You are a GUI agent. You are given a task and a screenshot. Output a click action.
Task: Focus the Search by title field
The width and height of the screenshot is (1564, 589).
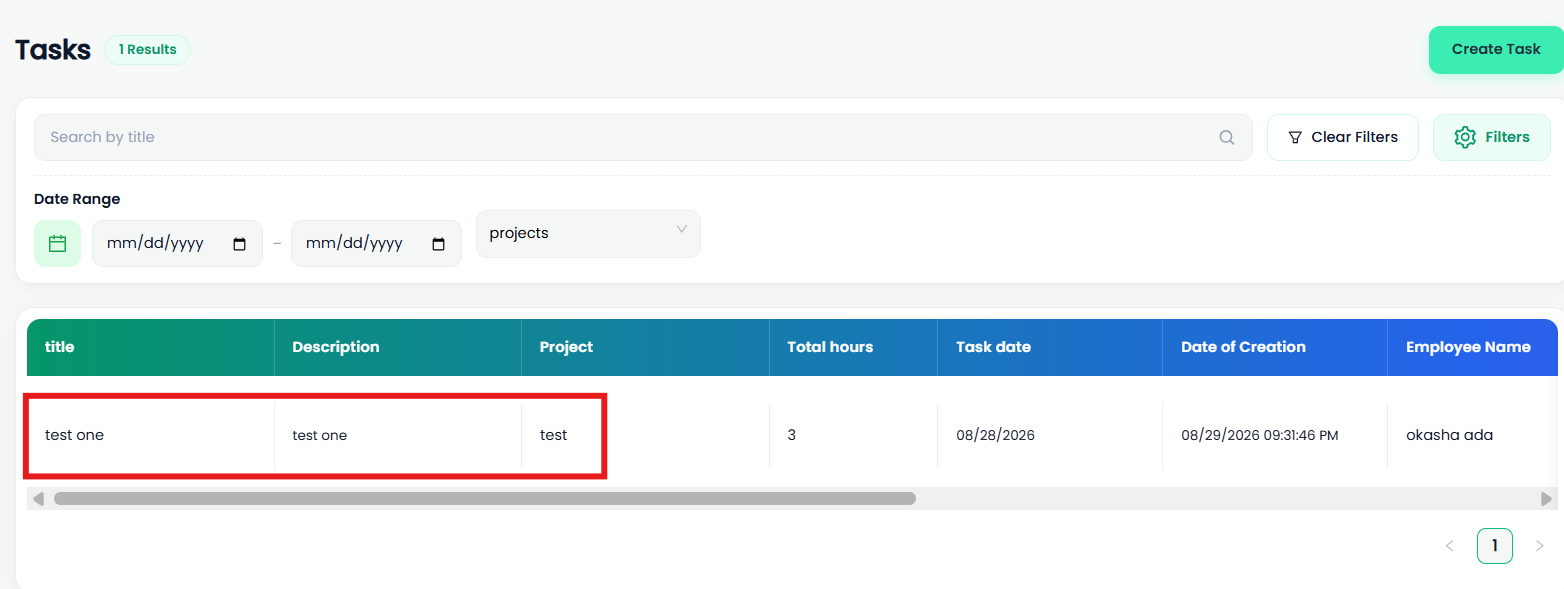pyautogui.click(x=643, y=138)
